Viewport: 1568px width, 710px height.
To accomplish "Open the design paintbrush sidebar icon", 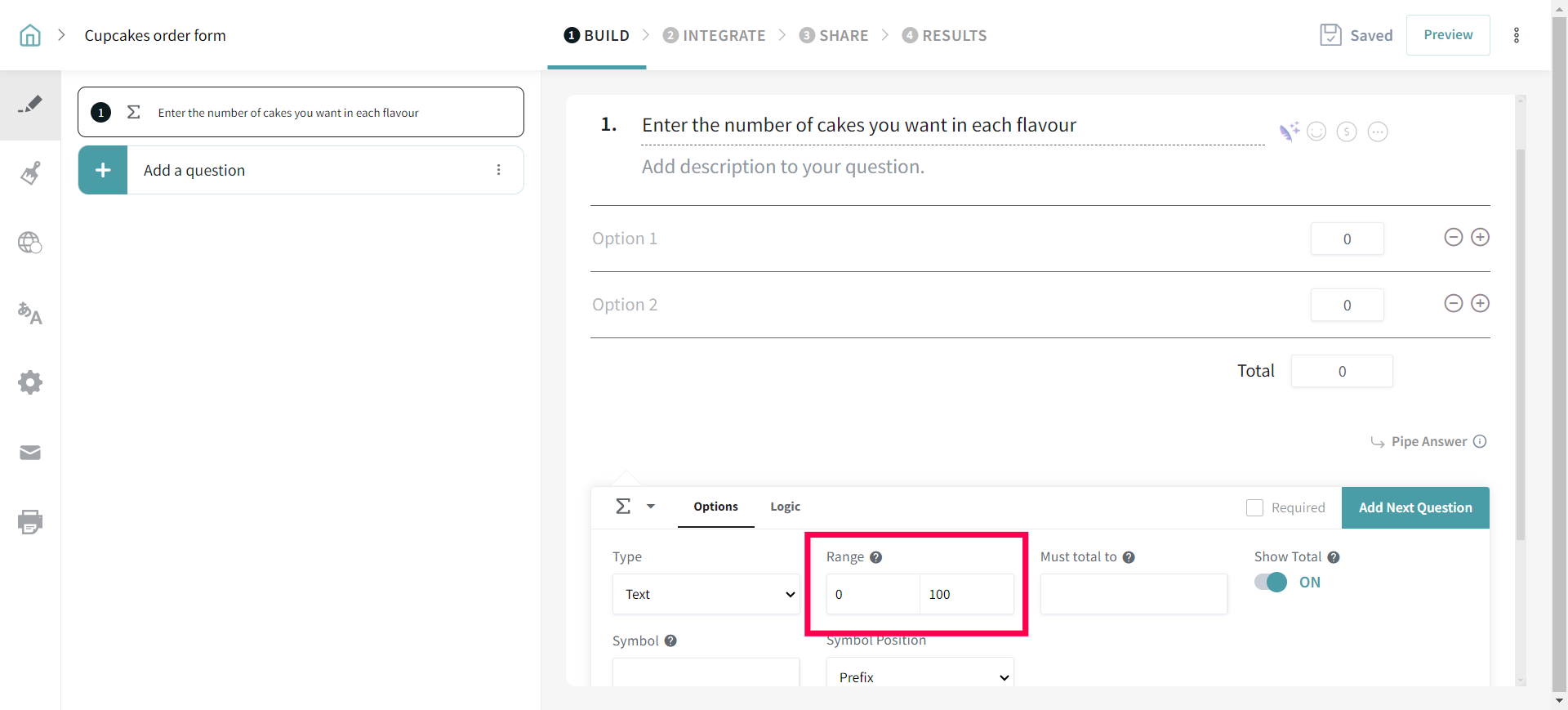I will (30, 173).
